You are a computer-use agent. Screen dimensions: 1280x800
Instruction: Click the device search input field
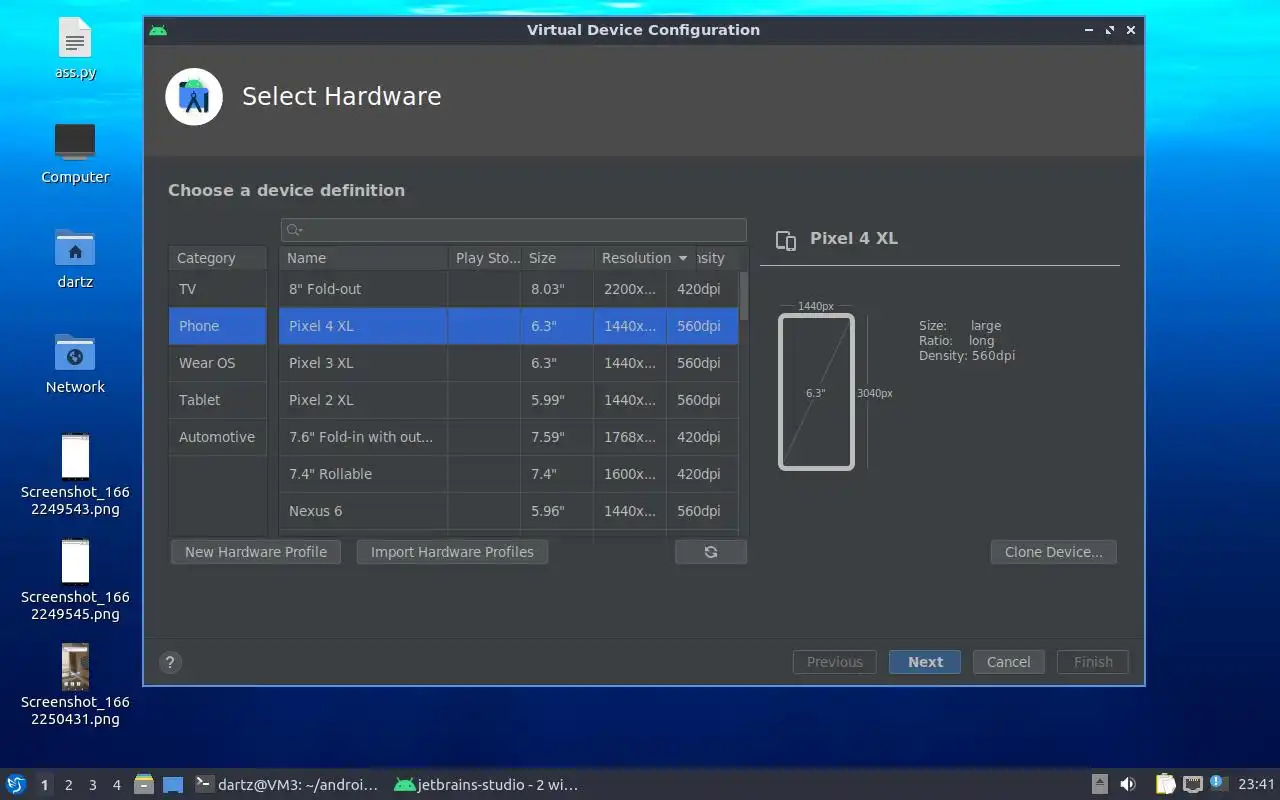coord(514,230)
